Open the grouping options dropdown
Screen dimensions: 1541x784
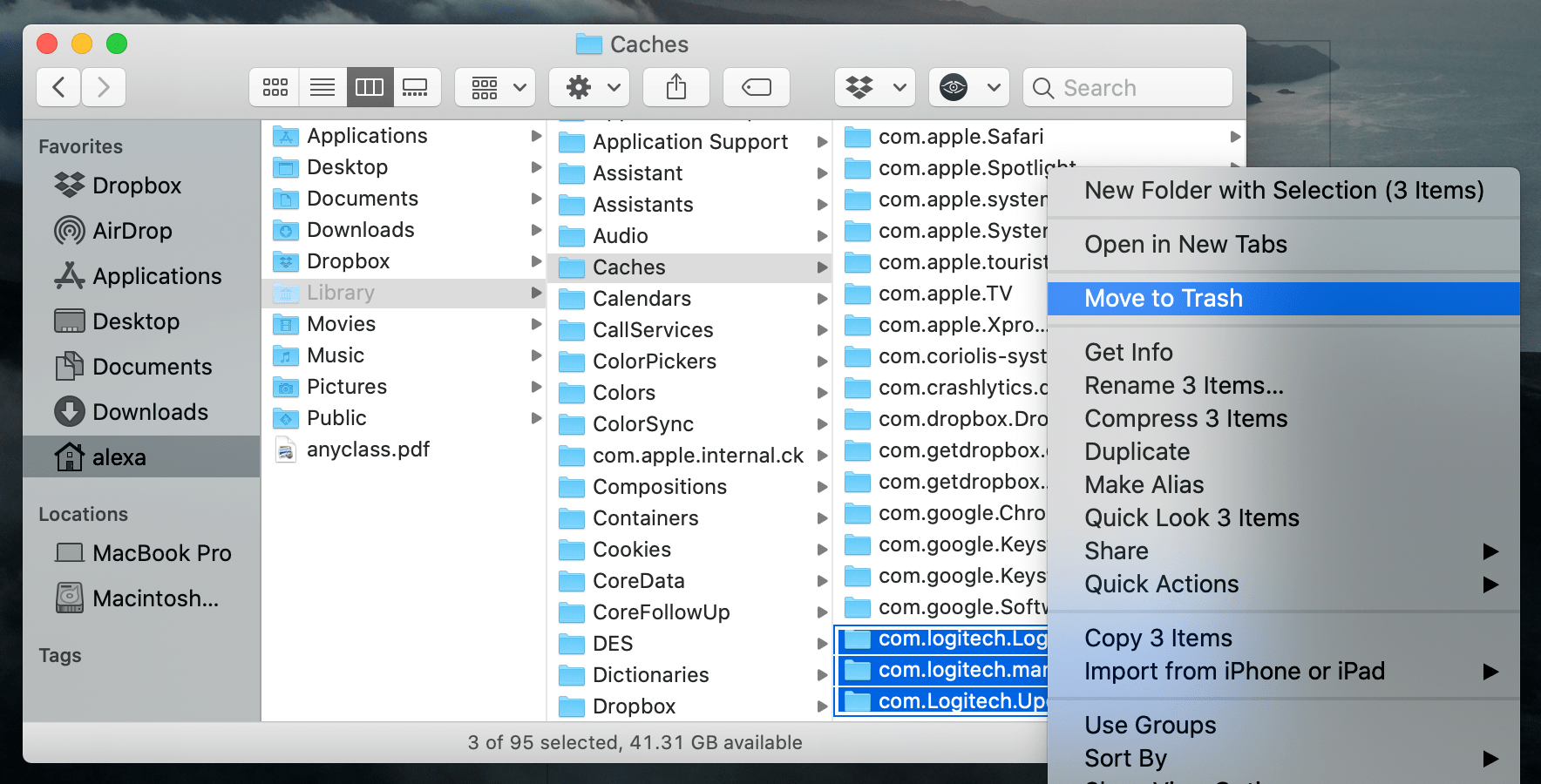tap(494, 87)
